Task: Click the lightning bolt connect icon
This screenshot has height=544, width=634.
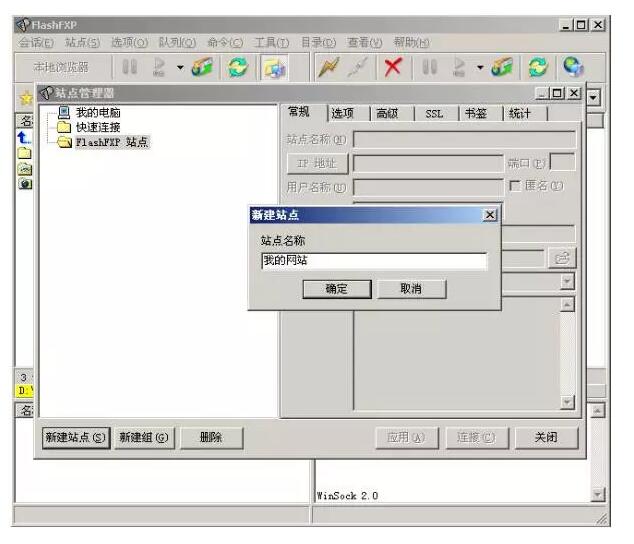Action: (x=329, y=68)
